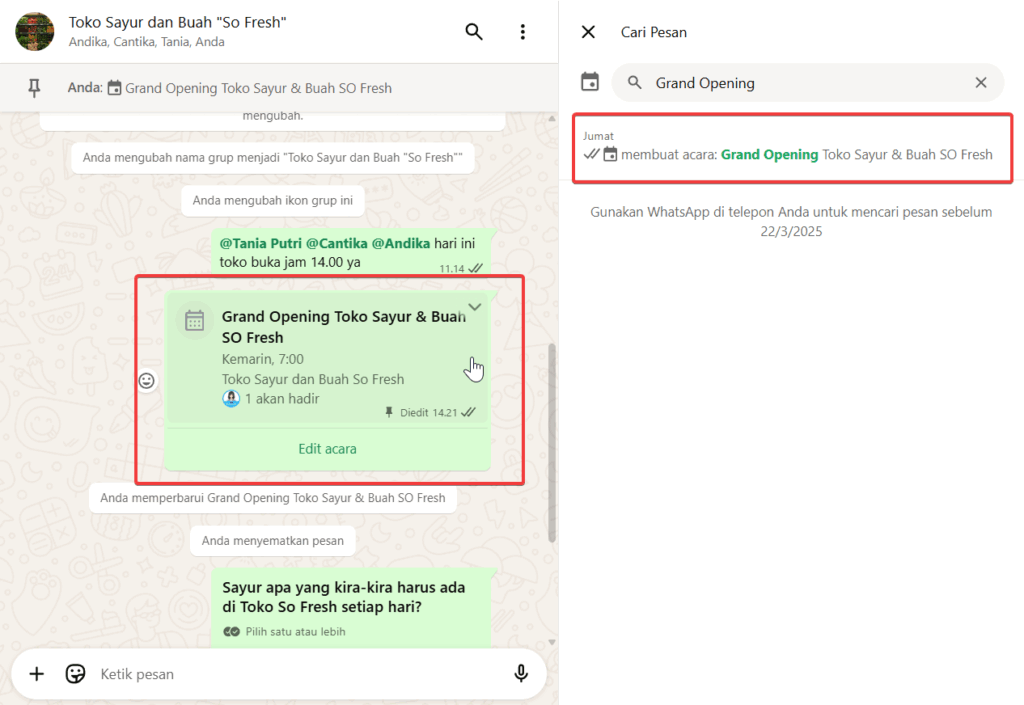
Task: Clear the Grand Opening search text
Action: coord(981,83)
